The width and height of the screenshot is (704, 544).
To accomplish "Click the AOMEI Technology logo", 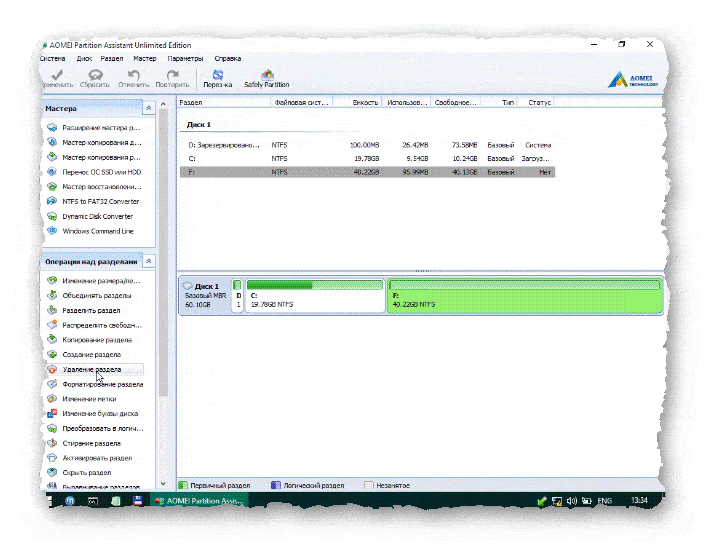I will point(633,79).
